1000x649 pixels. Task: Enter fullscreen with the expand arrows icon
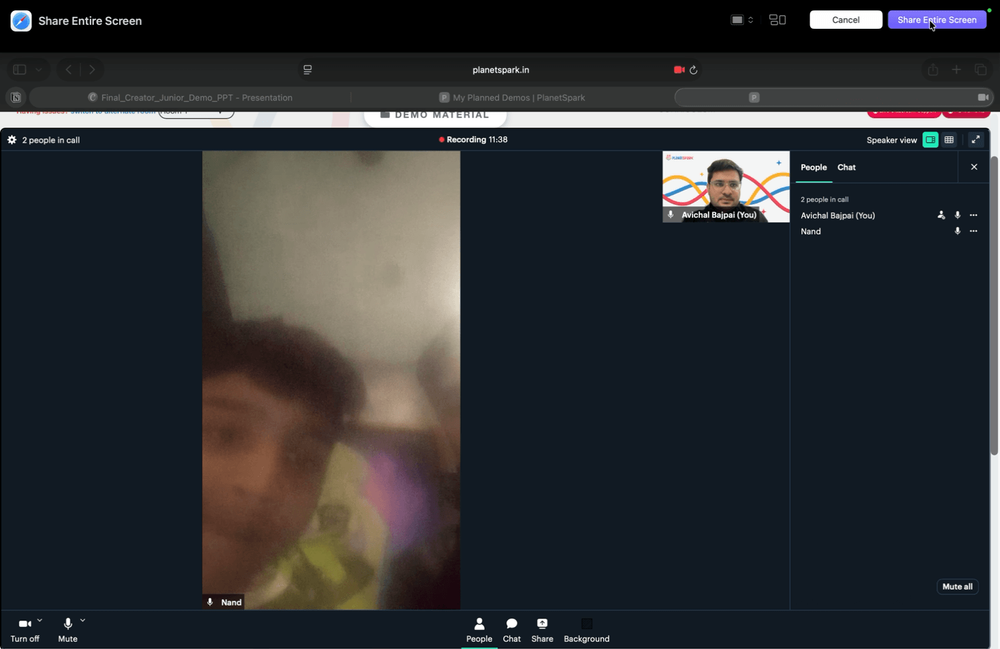point(975,140)
